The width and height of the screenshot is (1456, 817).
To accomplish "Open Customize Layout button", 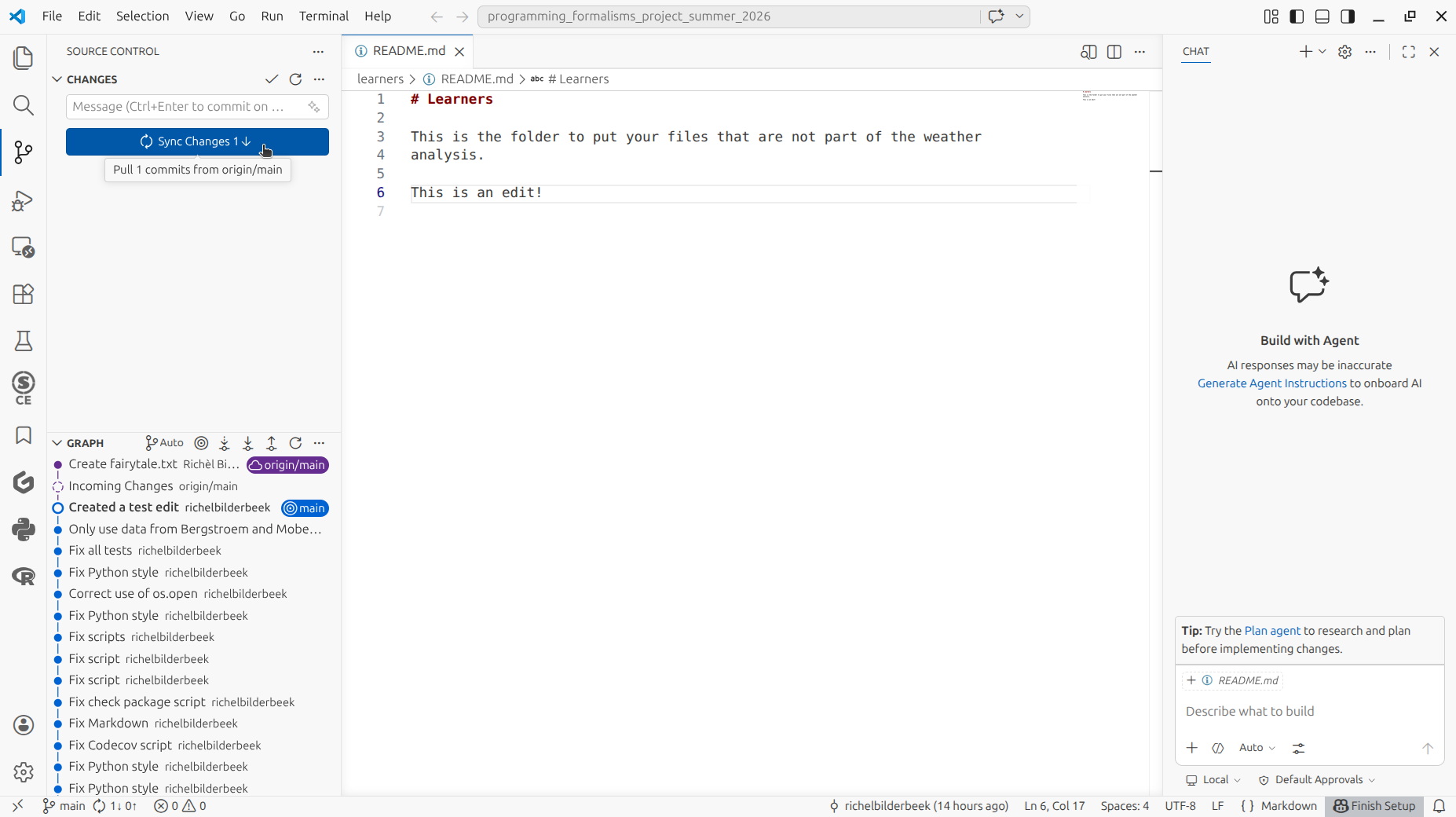I will tap(1271, 16).
